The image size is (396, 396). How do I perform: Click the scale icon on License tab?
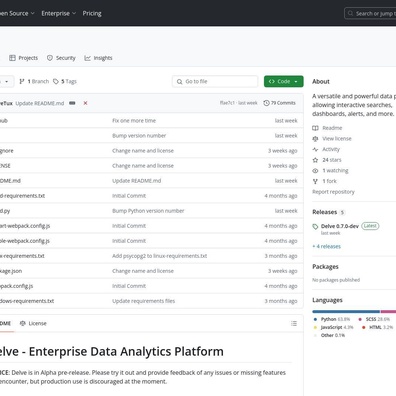23,323
